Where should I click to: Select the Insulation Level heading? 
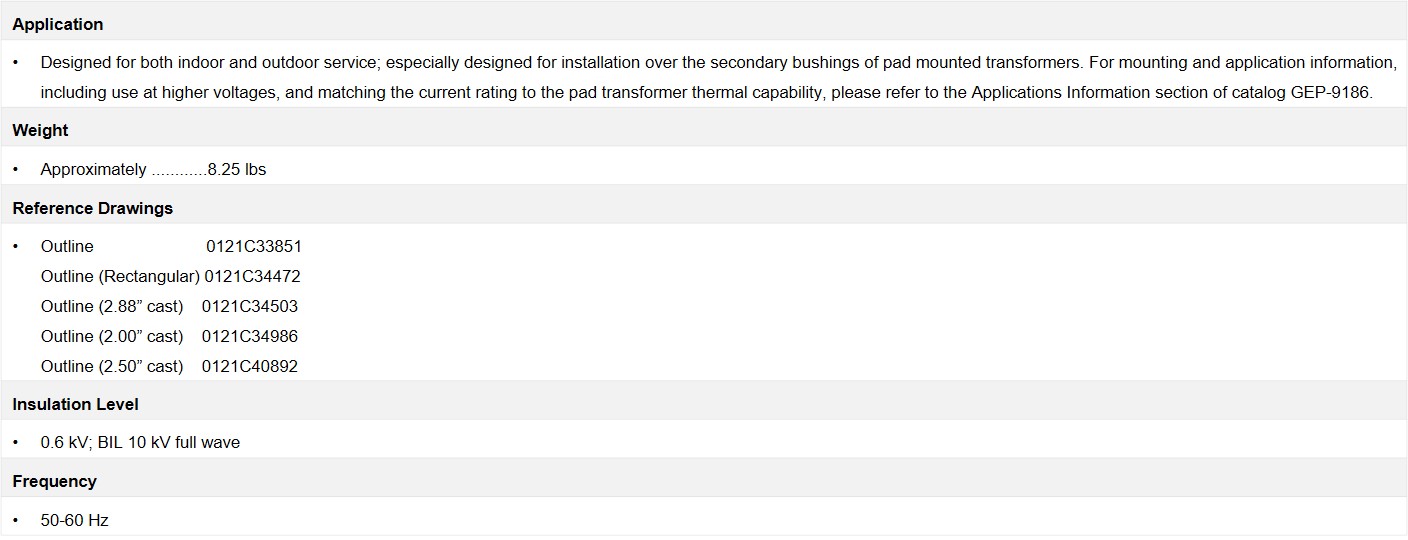(x=75, y=404)
